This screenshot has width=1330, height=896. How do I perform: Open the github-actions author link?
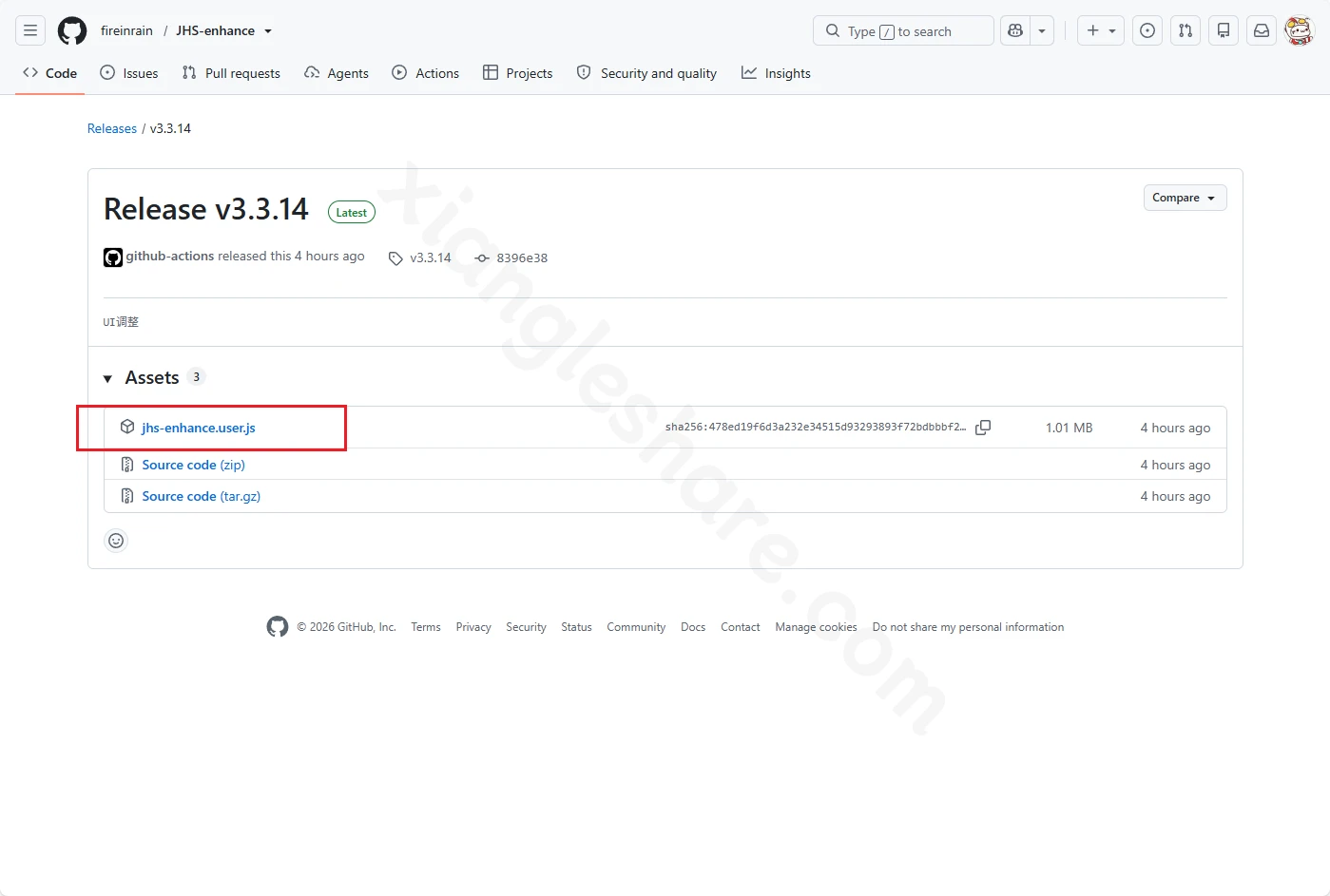coord(170,256)
